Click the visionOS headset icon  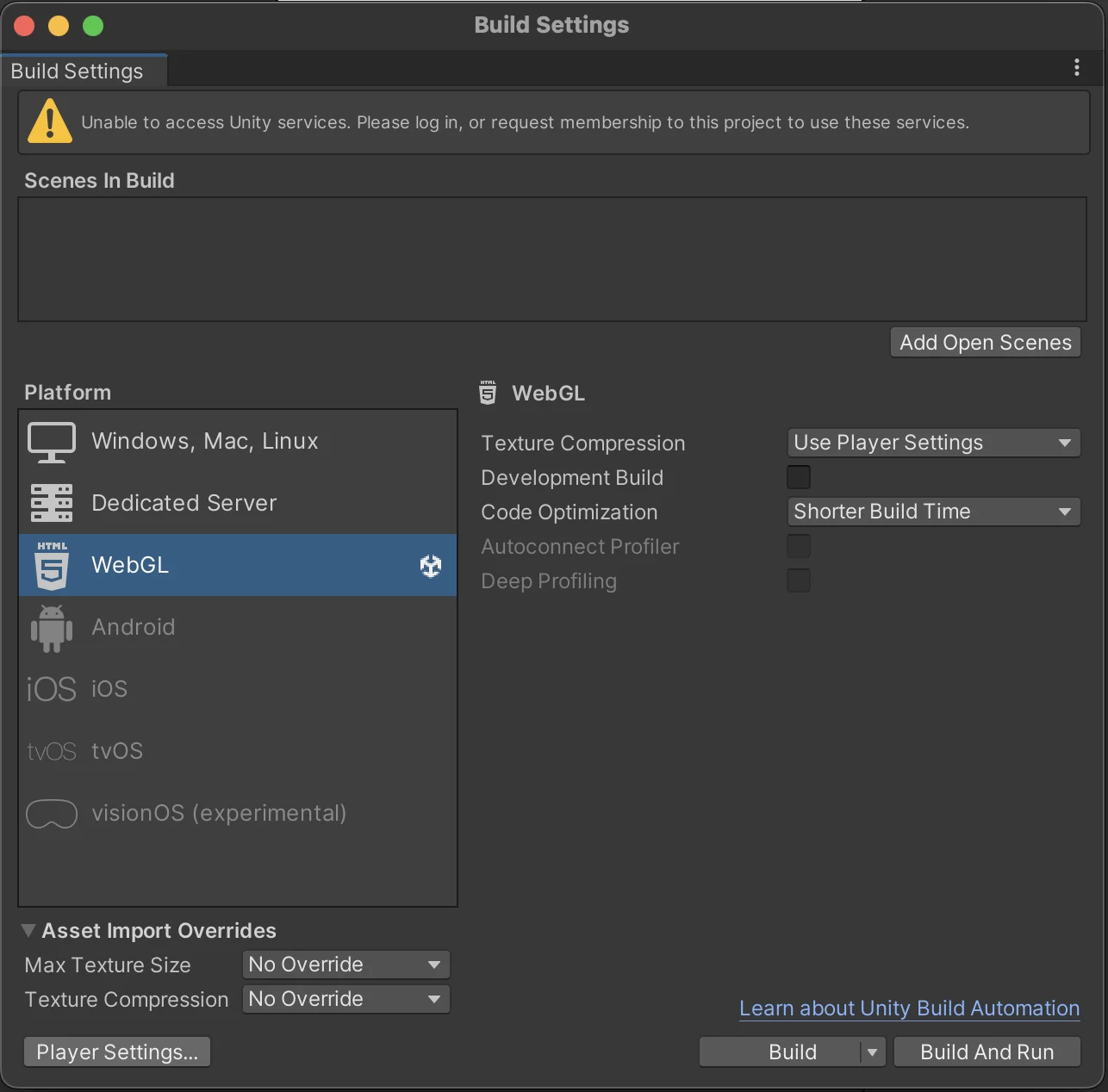(52, 814)
